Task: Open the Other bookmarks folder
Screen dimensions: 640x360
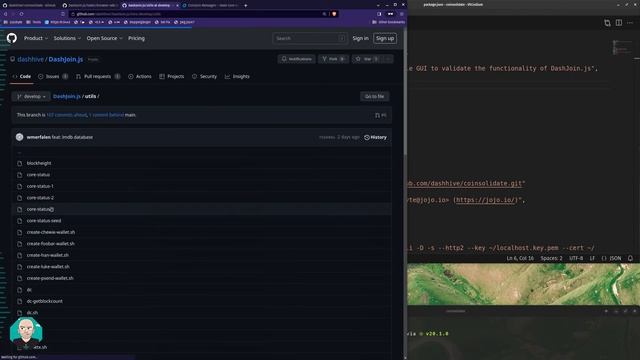Action: tap(388, 22)
